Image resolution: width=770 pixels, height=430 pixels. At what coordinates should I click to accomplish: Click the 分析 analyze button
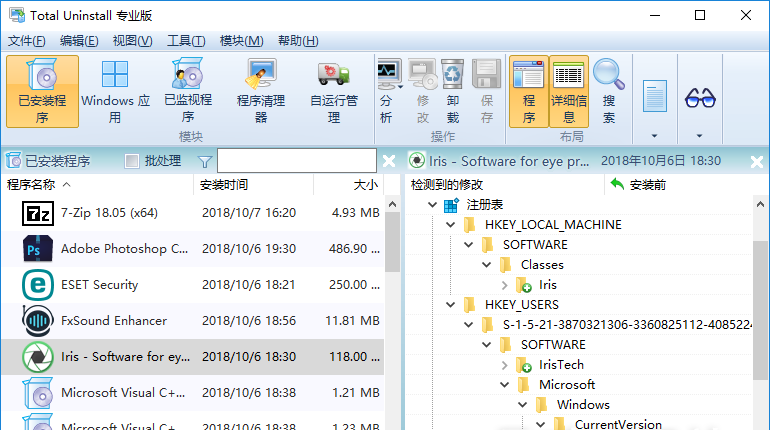[x=390, y=91]
